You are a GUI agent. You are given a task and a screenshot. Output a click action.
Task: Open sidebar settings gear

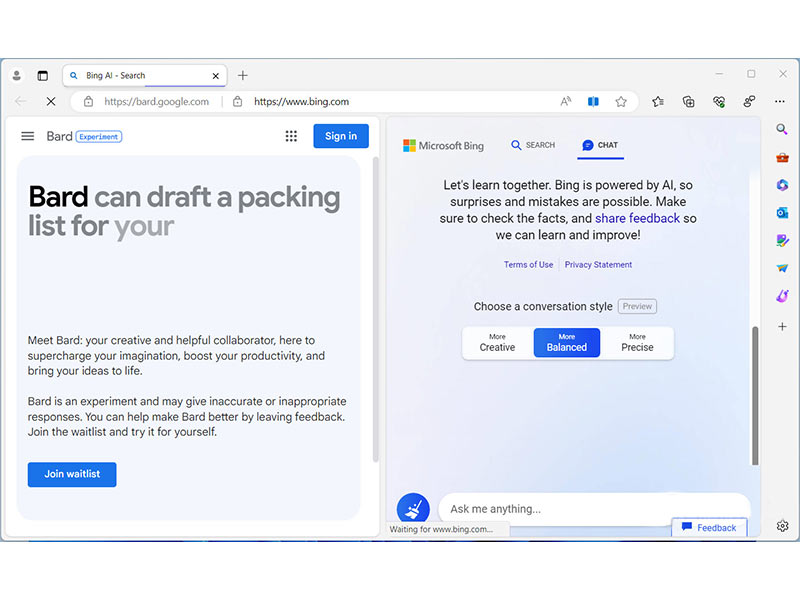tap(782, 526)
